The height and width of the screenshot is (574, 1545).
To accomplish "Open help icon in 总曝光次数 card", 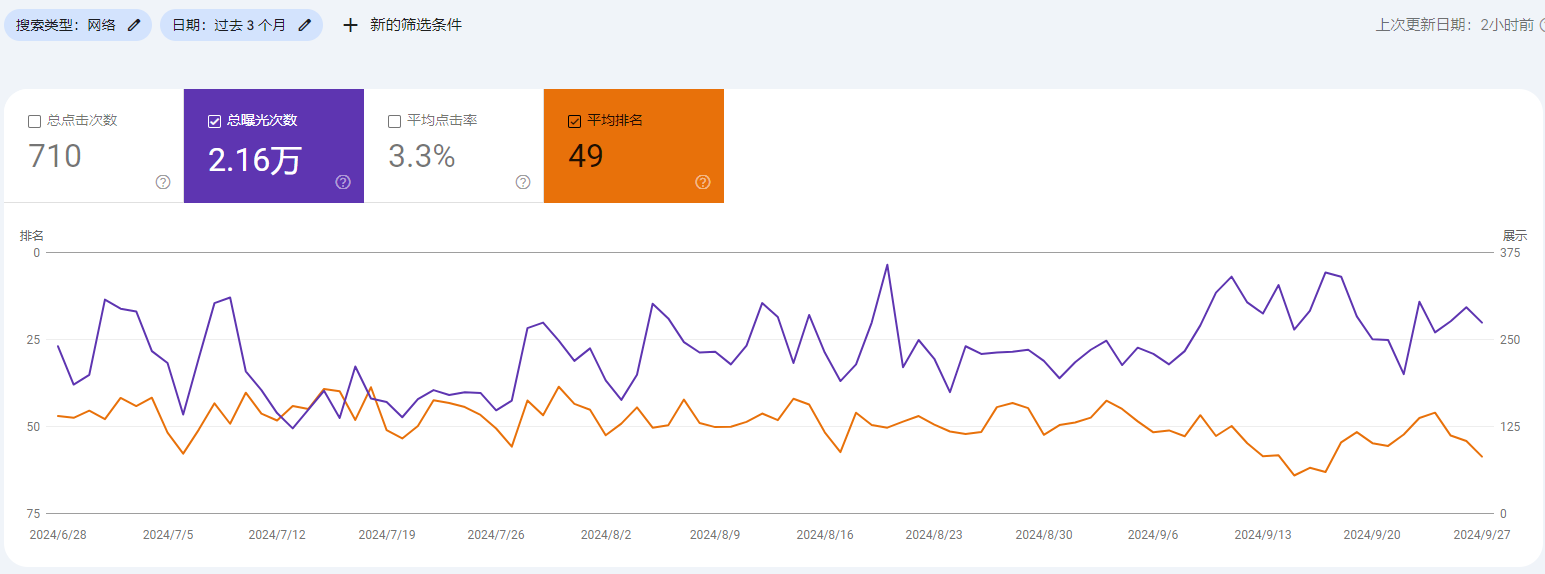I will (343, 182).
